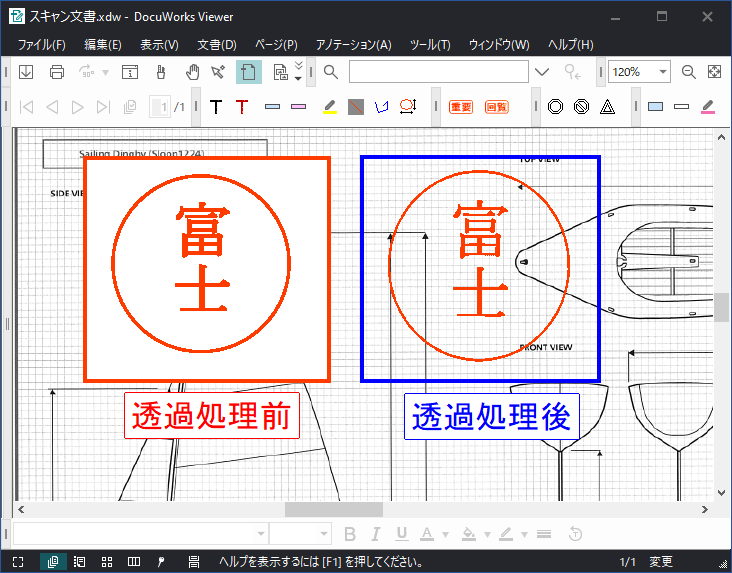732x573 pixels.
Task: Apply the 回覧 stamp
Action: click(x=496, y=107)
